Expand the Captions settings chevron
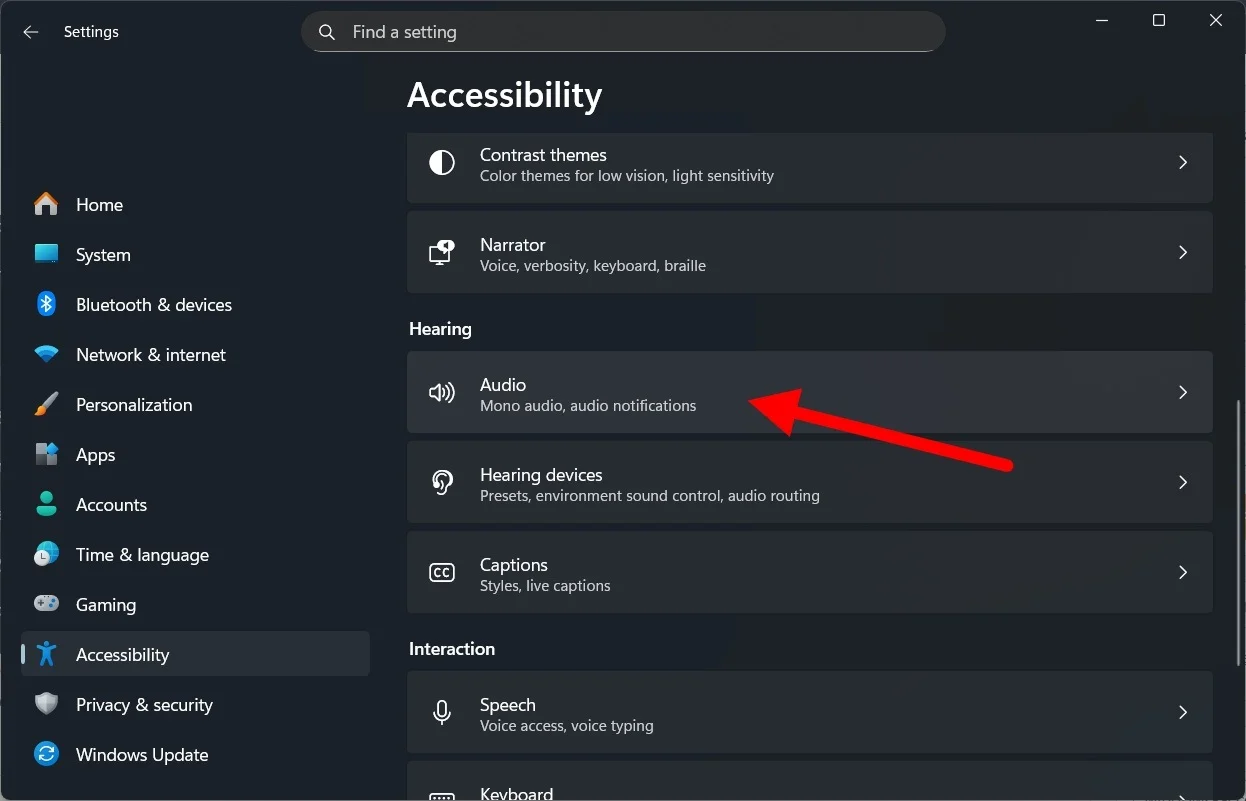This screenshot has height=801, width=1246. (x=1183, y=572)
